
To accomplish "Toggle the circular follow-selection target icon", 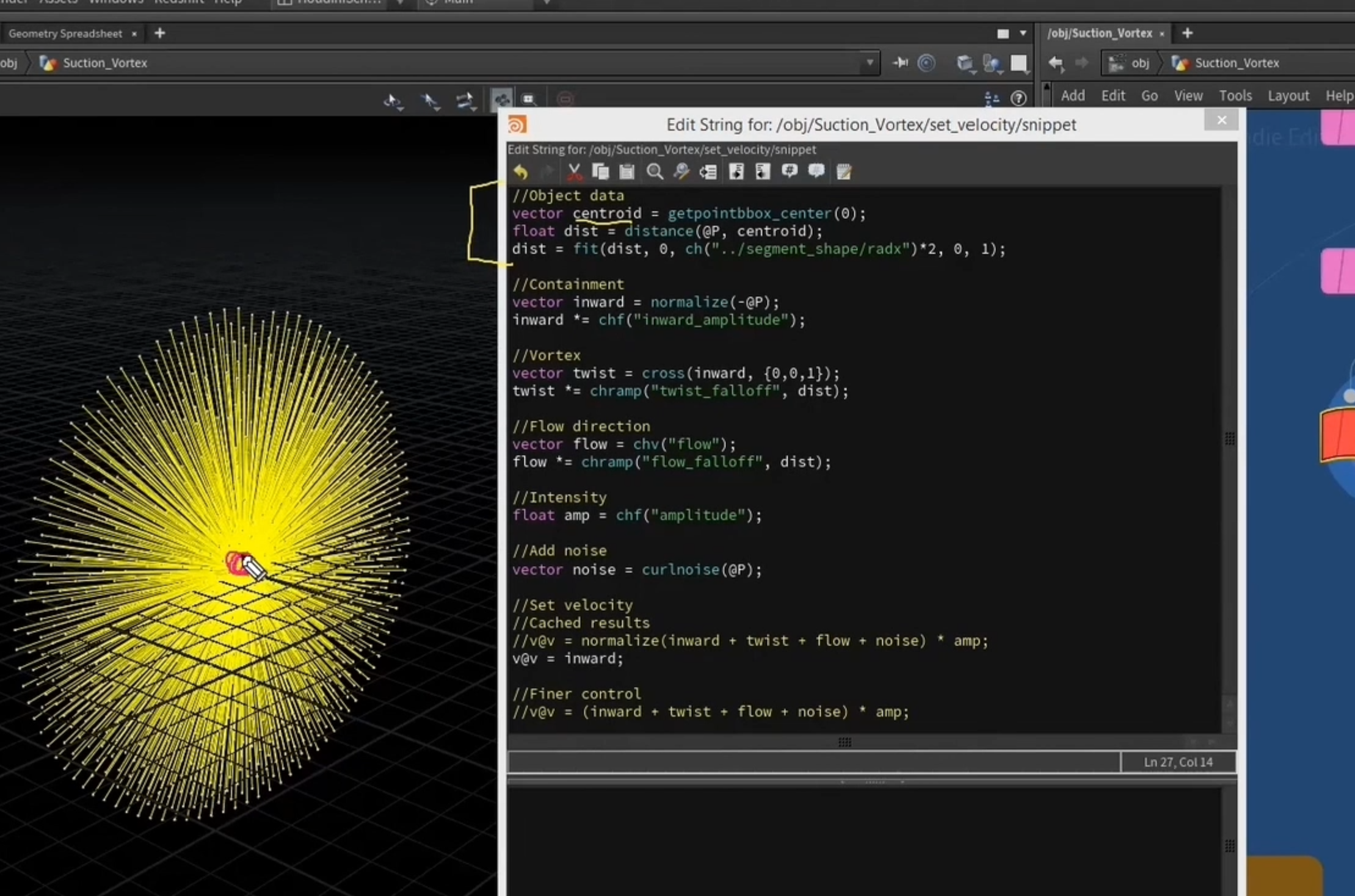I will [x=926, y=63].
